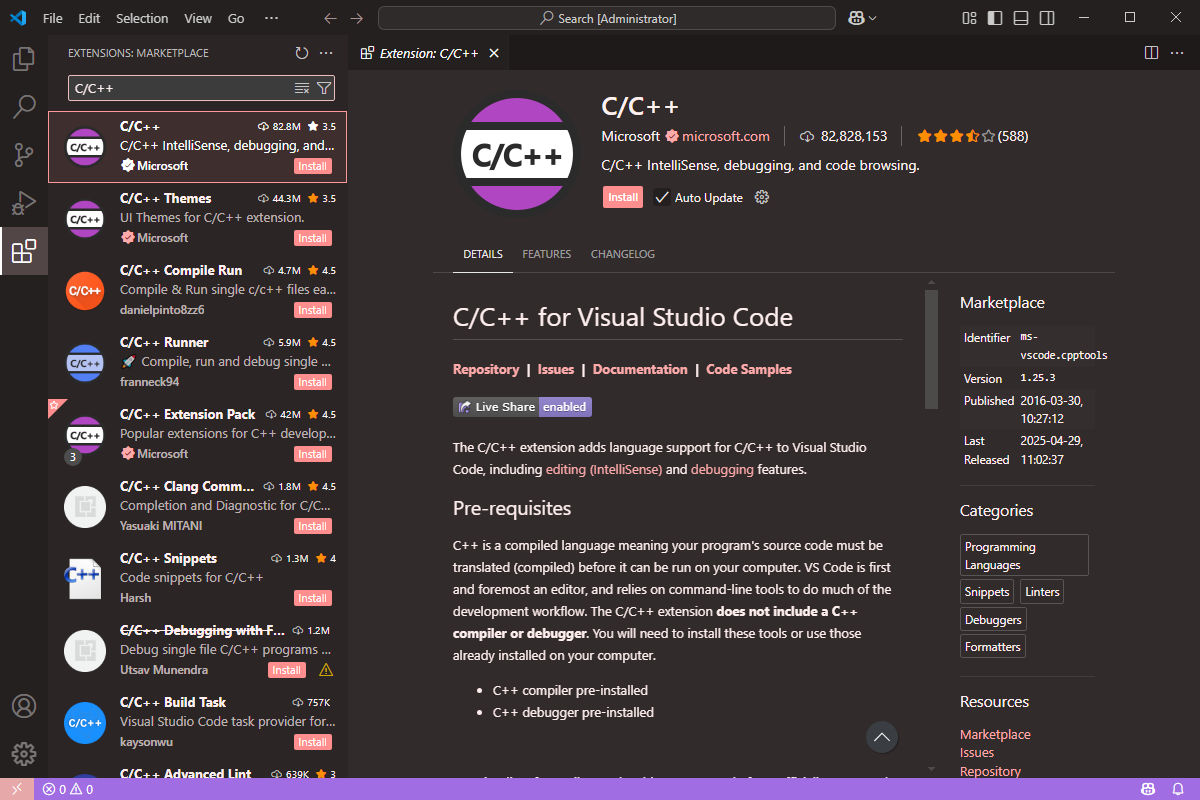This screenshot has height=800, width=1200.
Task: Open the Copilot chat icon in title bar
Action: 856,18
